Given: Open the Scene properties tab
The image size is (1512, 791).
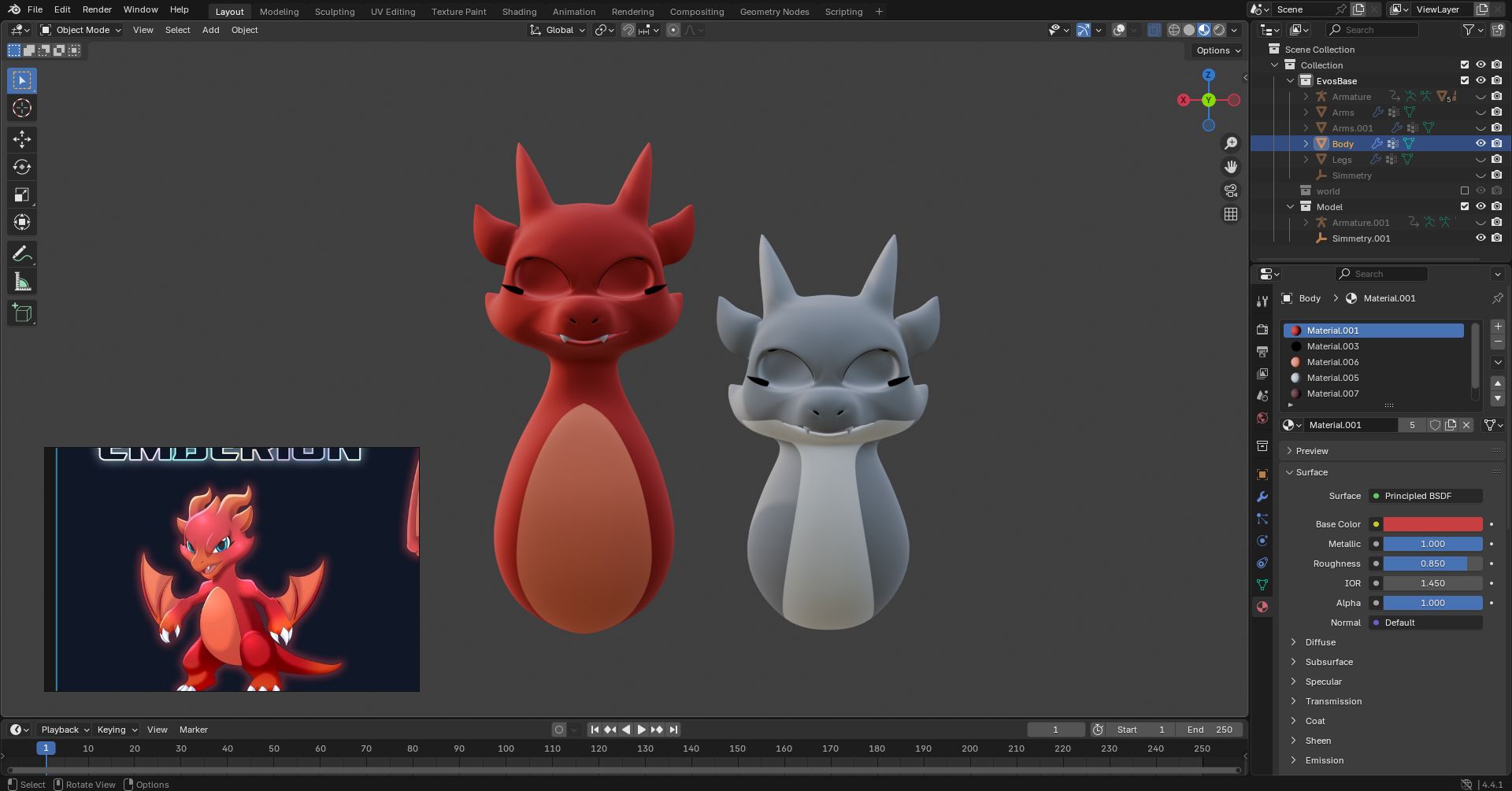Looking at the screenshot, I should tap(1262, 395).
